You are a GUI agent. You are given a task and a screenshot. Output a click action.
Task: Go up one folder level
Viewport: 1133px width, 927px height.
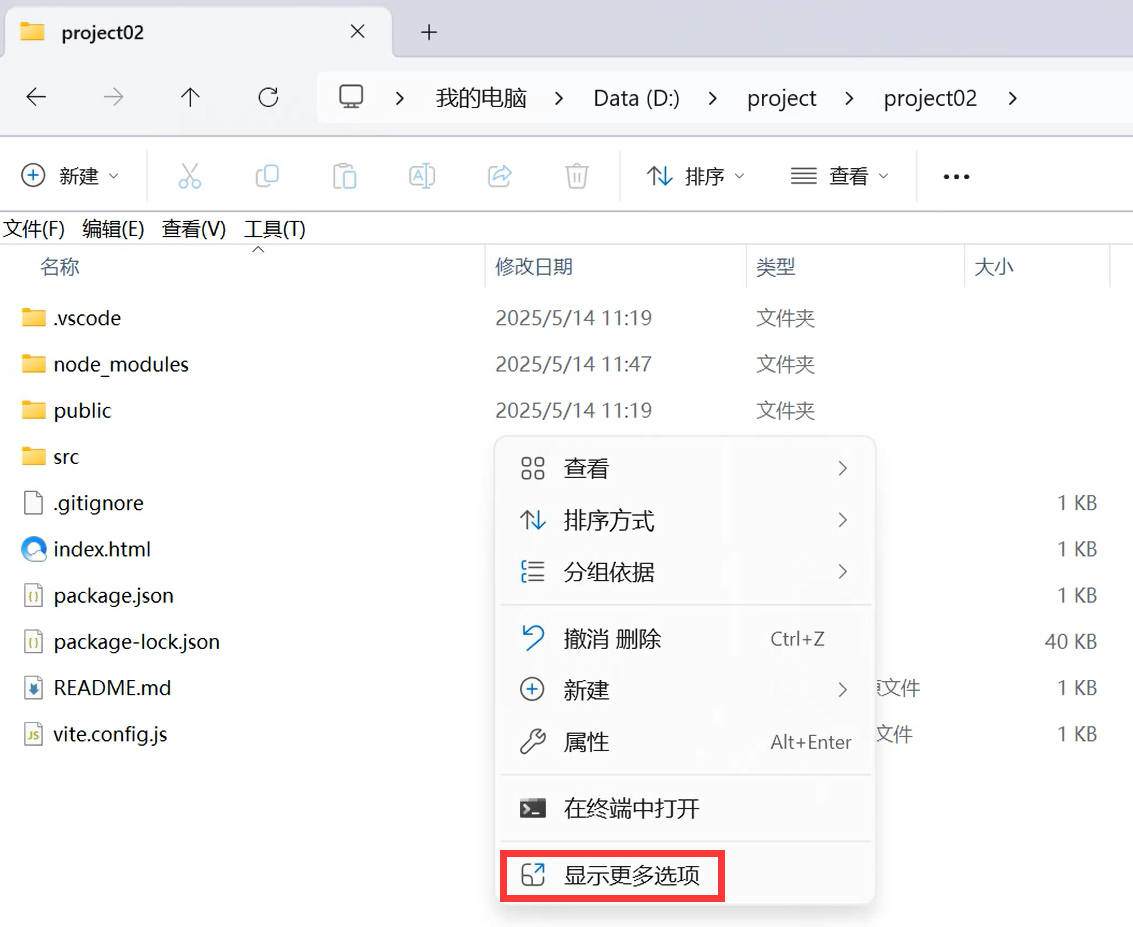(190, 97)
